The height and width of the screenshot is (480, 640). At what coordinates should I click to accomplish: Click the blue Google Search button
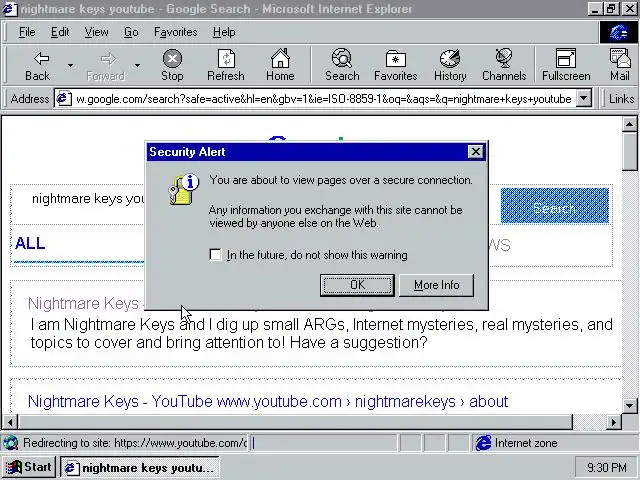(555, 206)
